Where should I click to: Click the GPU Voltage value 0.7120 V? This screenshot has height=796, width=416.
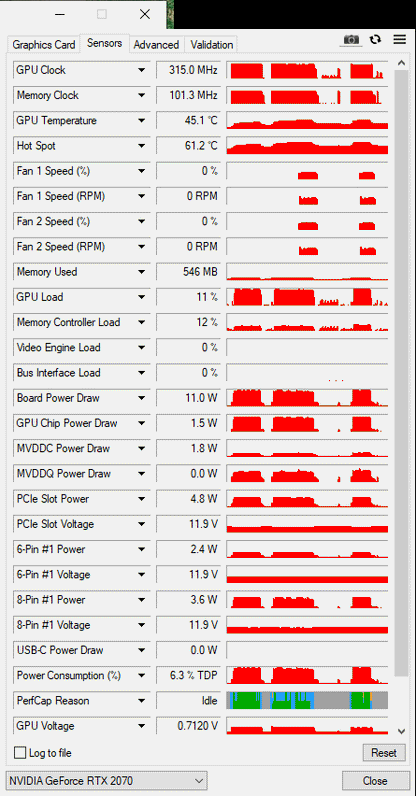click(x=188, y=726)
